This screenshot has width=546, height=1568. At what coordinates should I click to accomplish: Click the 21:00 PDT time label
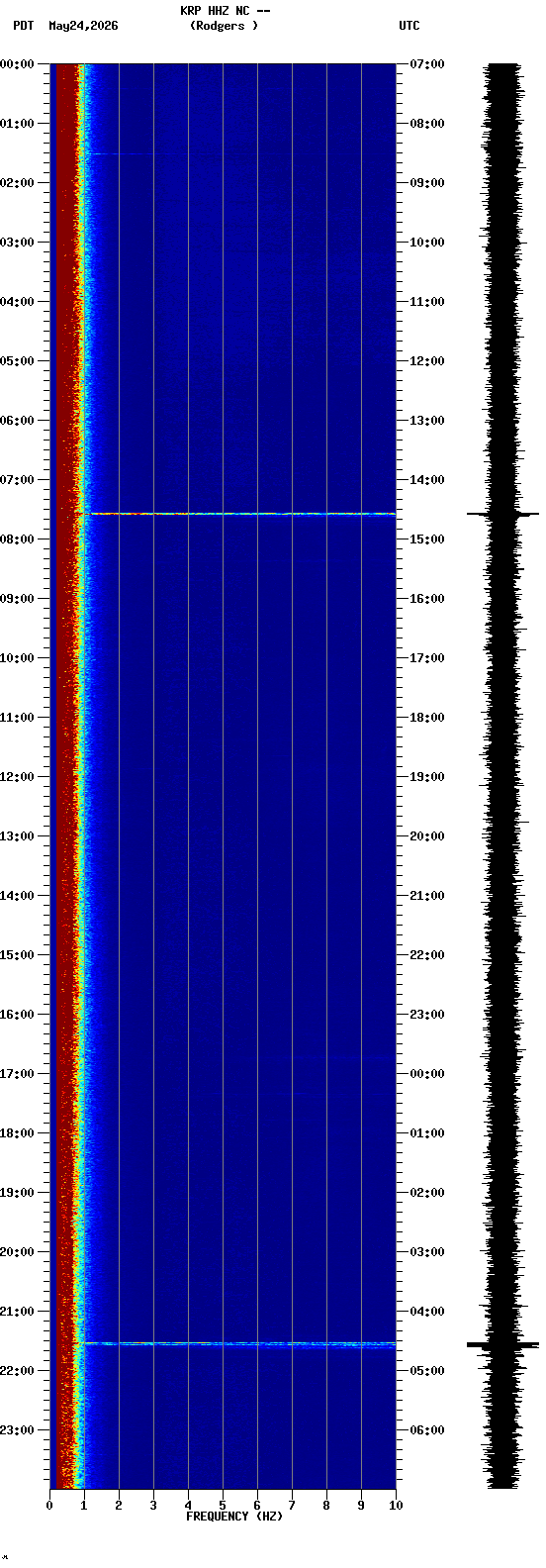click(x=18, y=1312)
